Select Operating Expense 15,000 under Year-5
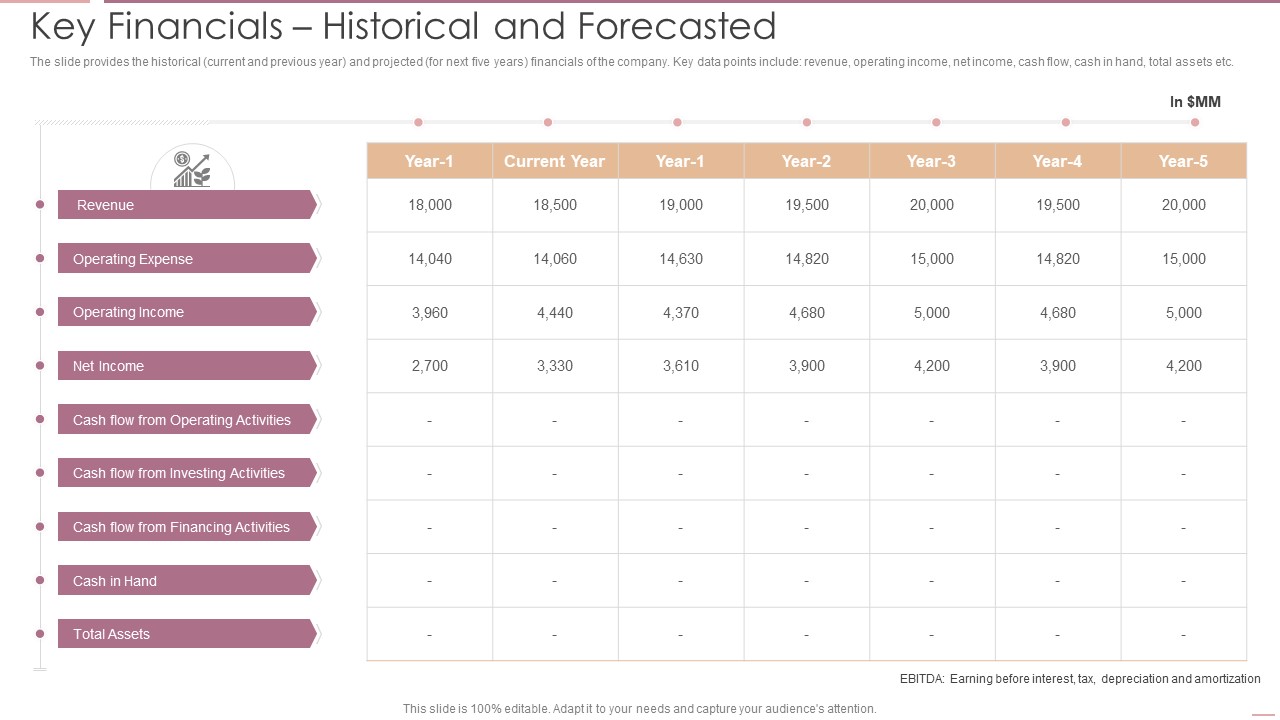This screenshot has width=1280, height=720. 1184,259
